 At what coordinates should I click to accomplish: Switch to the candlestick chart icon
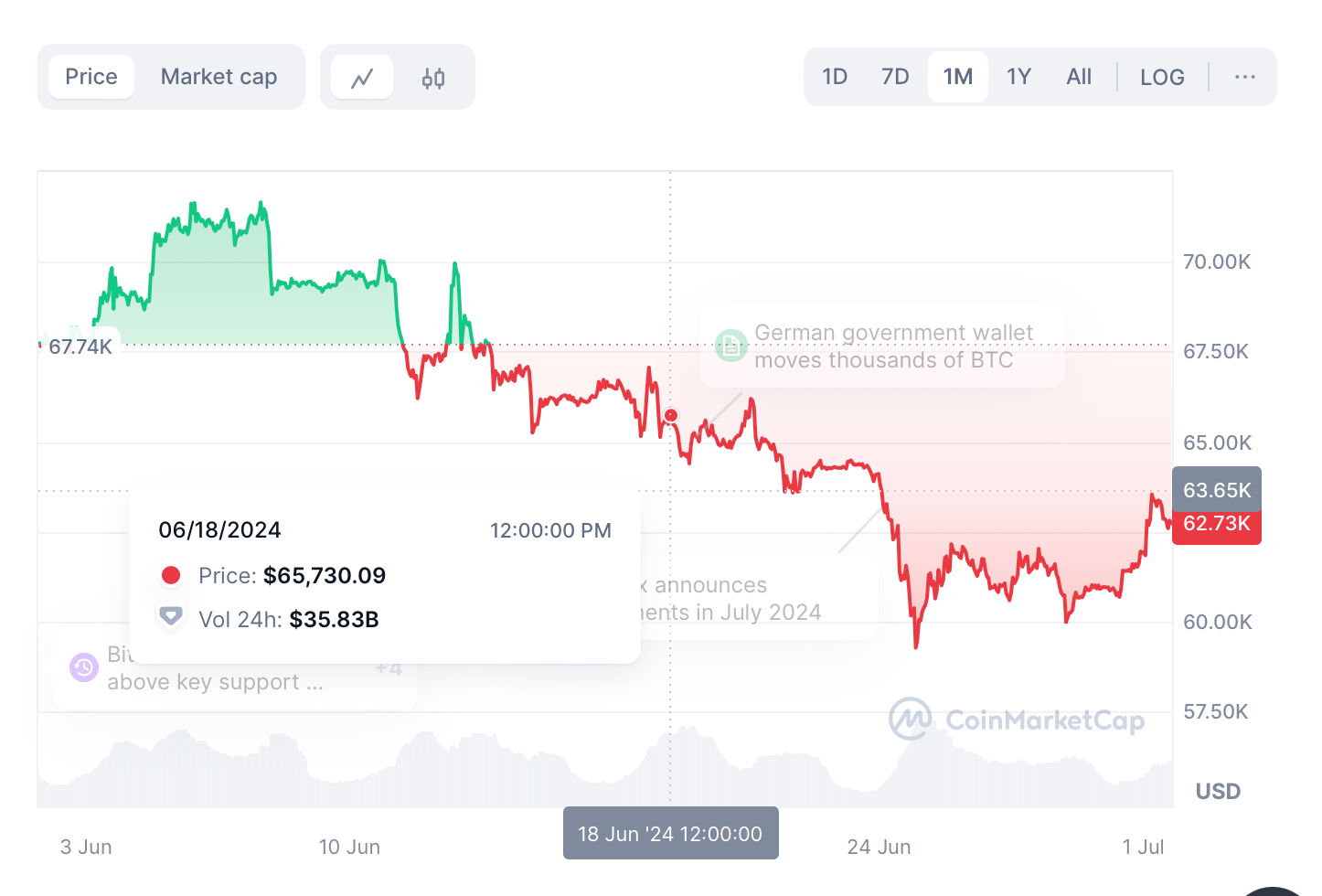[x=432, y=77]
